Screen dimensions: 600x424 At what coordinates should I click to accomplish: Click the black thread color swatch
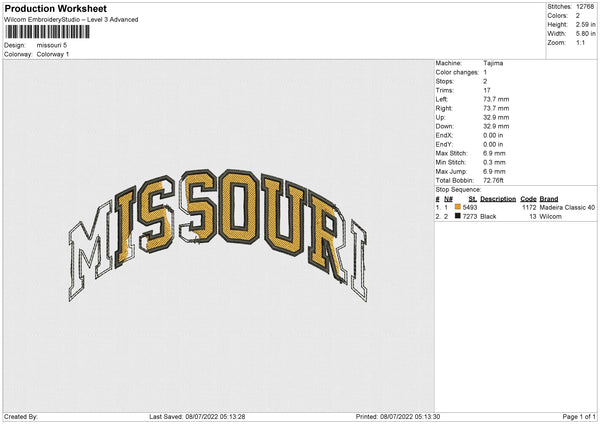pyautogui.click(x=458, y=216)
